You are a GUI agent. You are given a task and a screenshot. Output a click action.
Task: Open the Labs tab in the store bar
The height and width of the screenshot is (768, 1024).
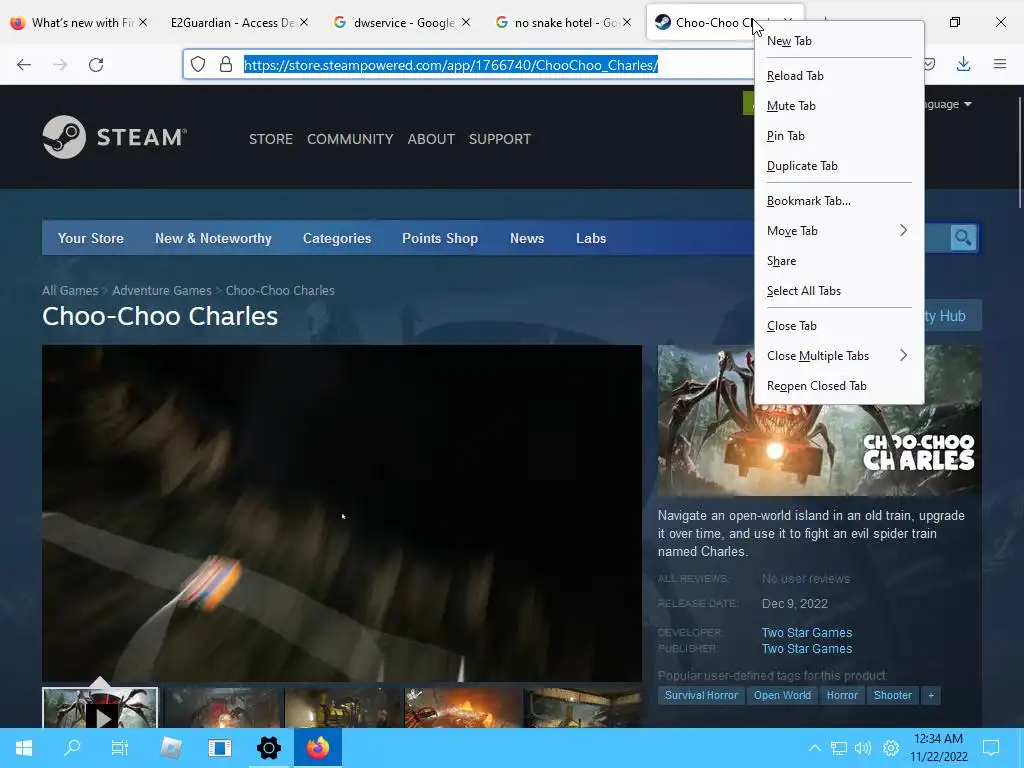pos(591,238)
